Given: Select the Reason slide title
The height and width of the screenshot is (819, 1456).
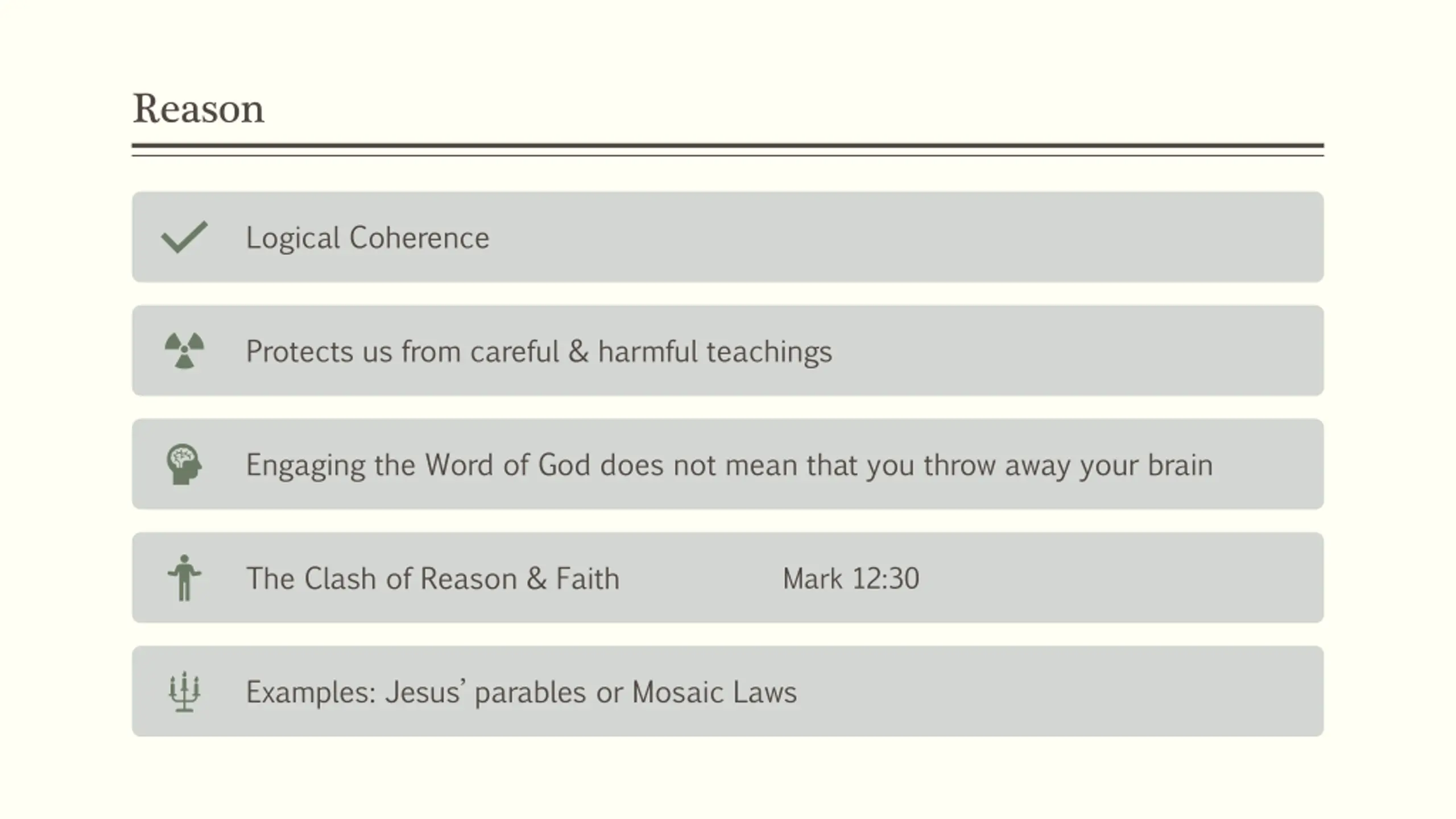Looking at the screenshot, I should tap(198, 108).
